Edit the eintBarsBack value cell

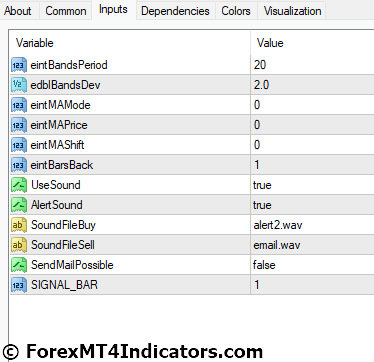(x=312, y=165)
